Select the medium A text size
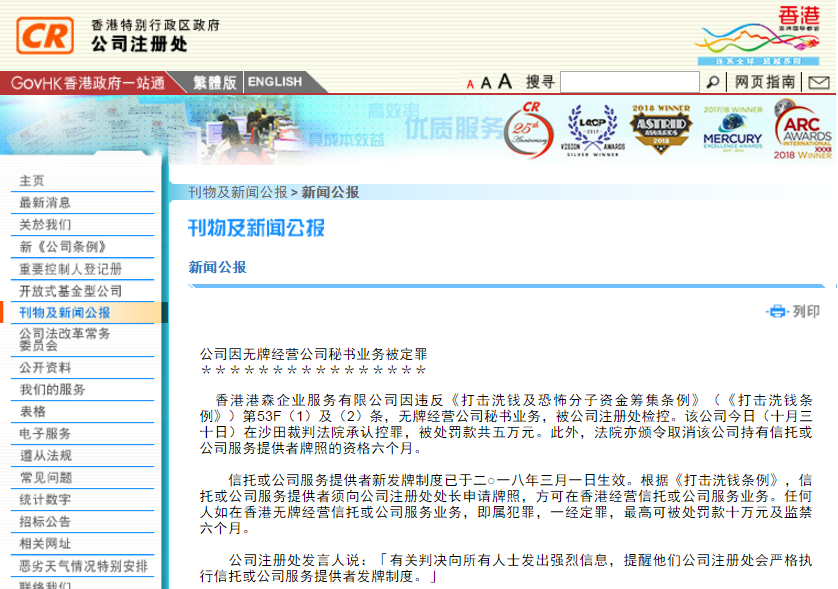This screenshot has height=589, width=838. [486, 83]
